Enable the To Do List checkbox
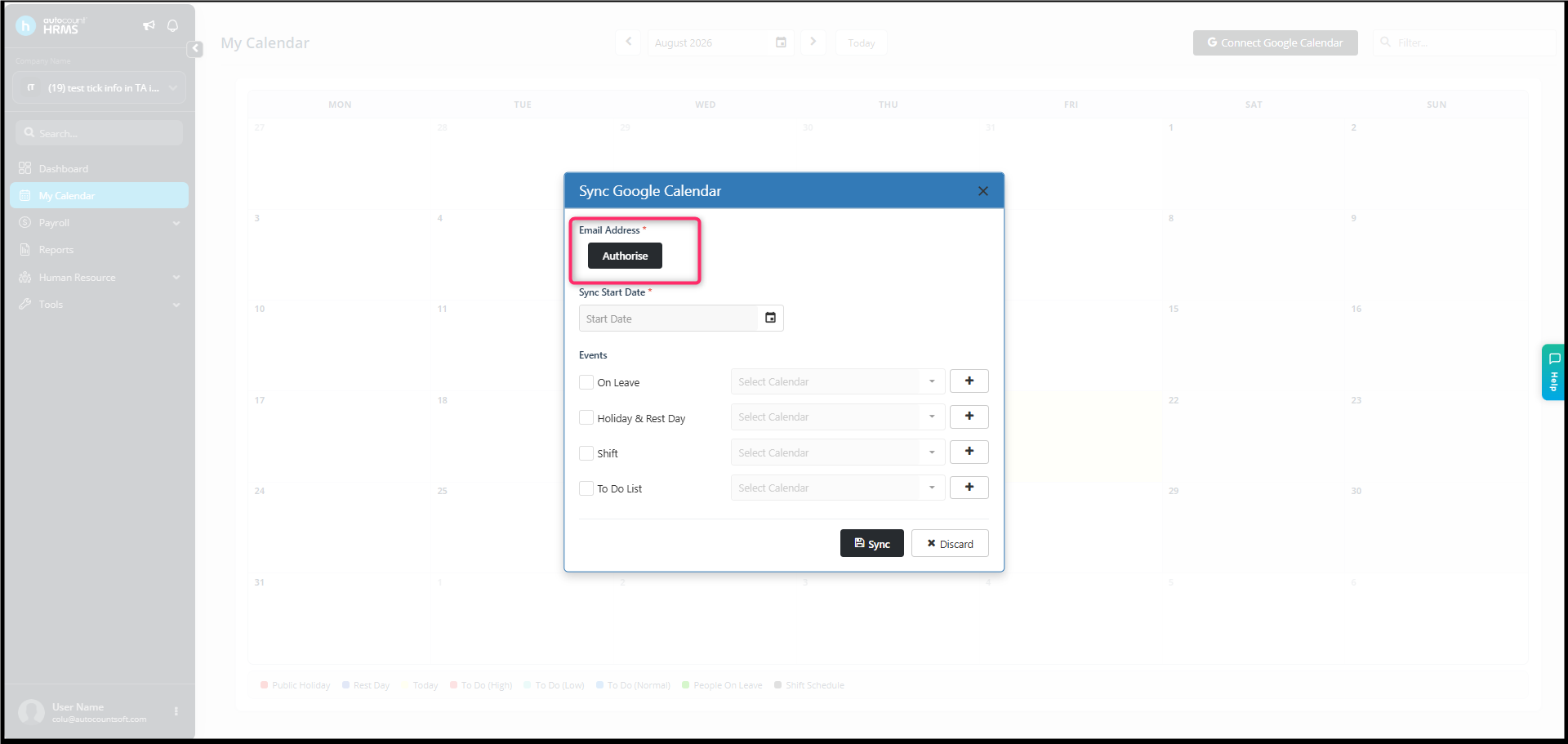This screenshot has width=1568, height=744. (586, 488)
